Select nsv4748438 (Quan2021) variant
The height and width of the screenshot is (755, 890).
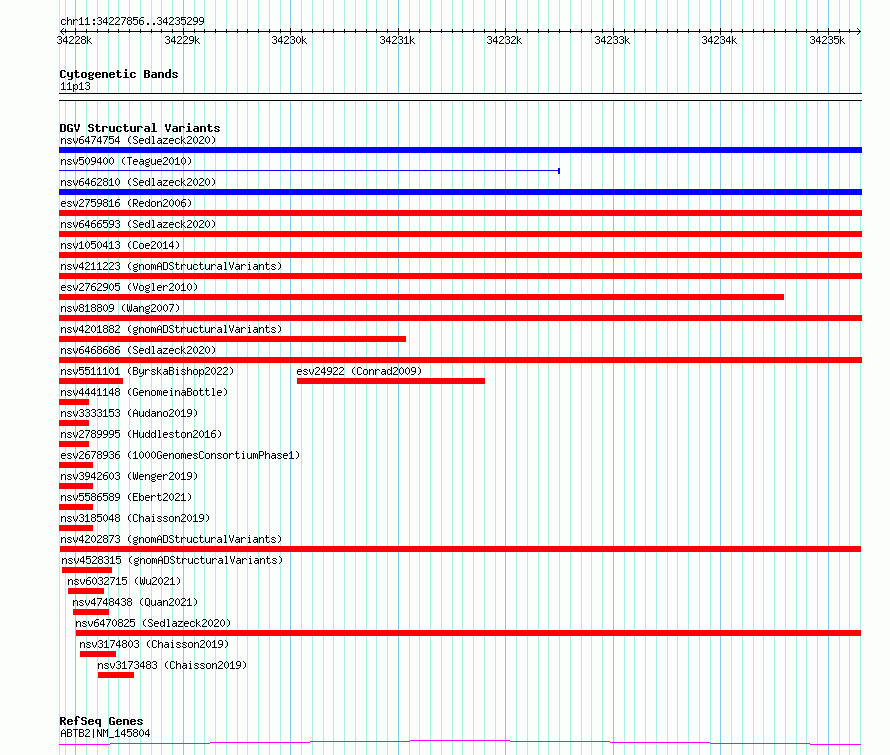(x=135, y=602)
